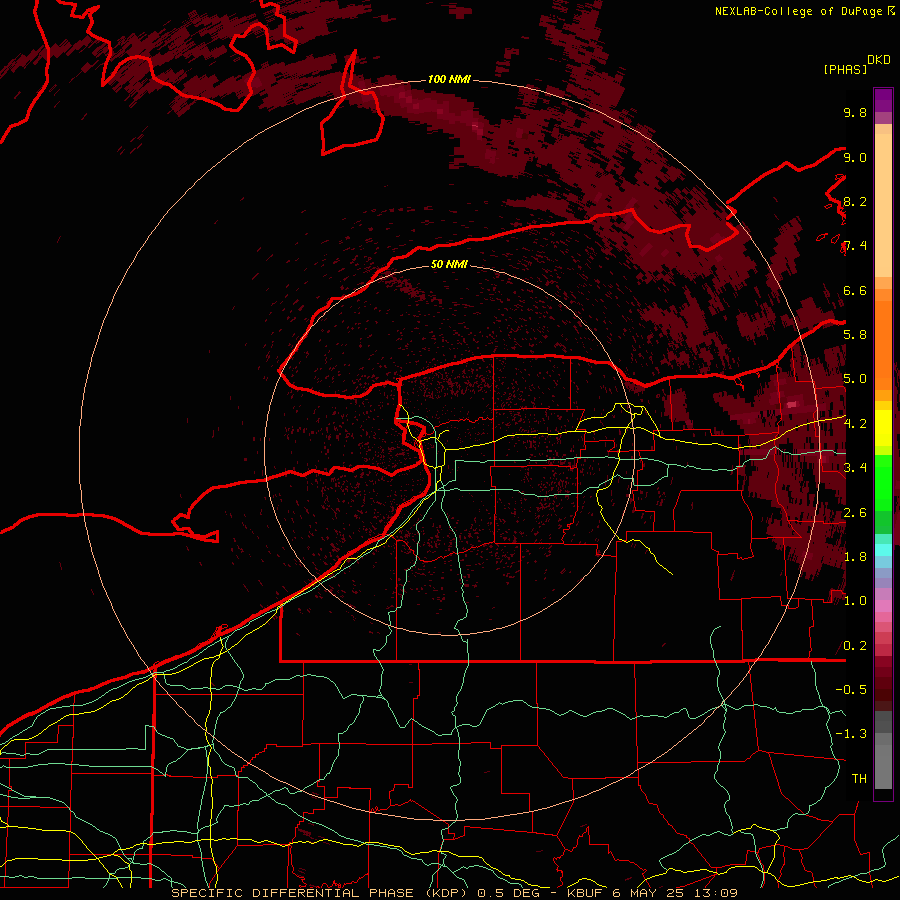Click the green segment of the color bar
The height and width of the screenshot is (900, 900).
click(883, 482)
